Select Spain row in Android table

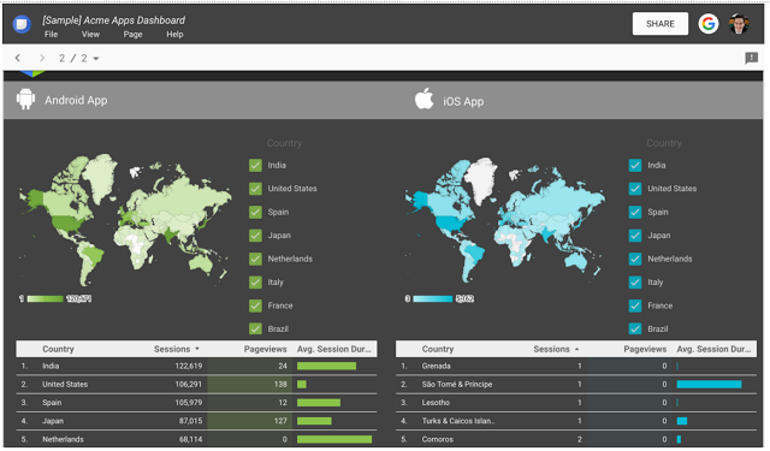point(196,402)
